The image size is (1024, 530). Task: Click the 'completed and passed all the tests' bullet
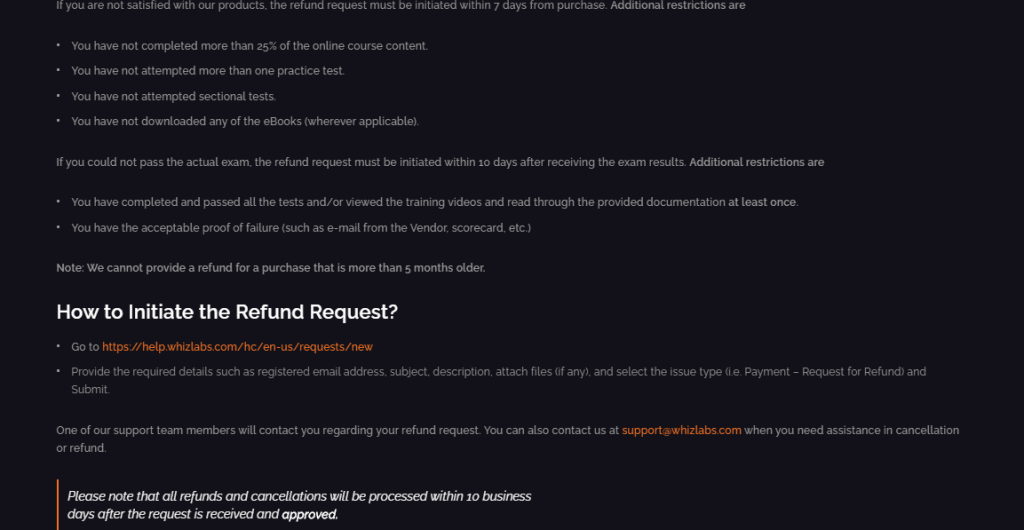point(434,202)
